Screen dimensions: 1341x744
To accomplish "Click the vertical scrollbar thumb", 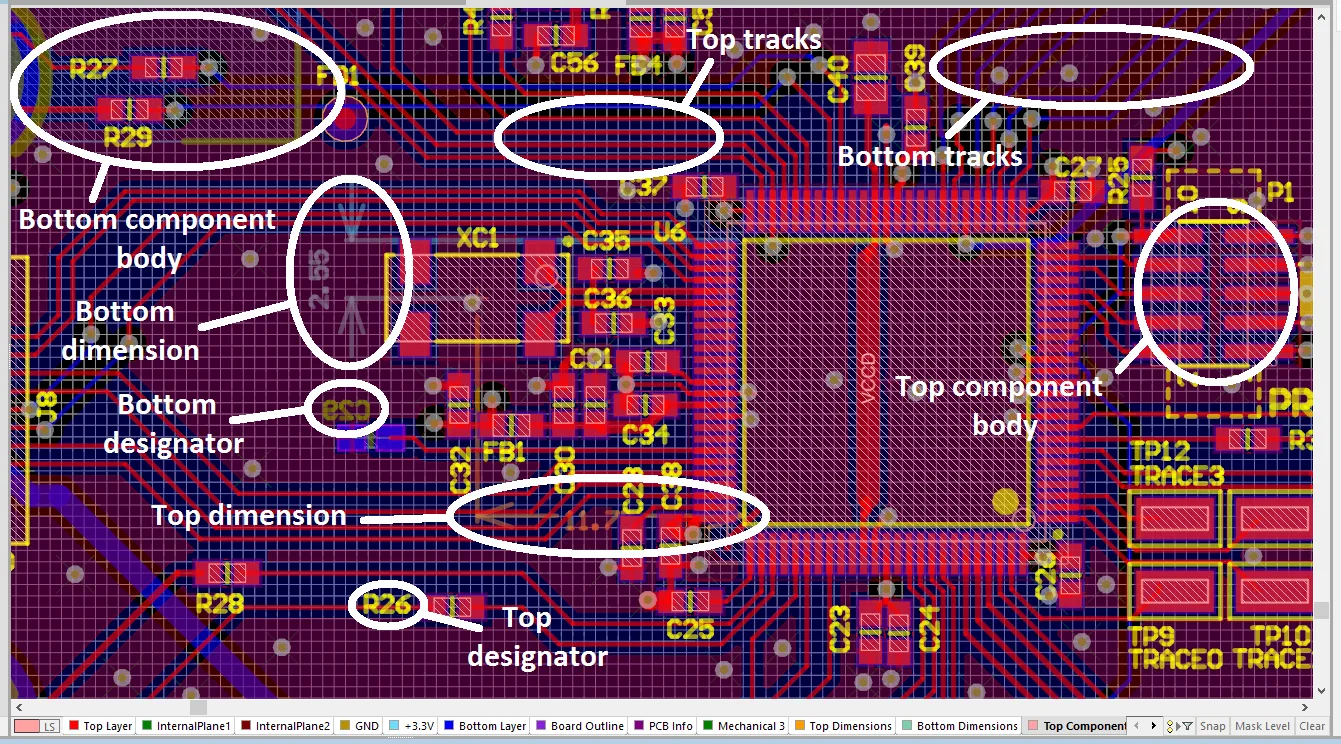I will (1322, 610).
